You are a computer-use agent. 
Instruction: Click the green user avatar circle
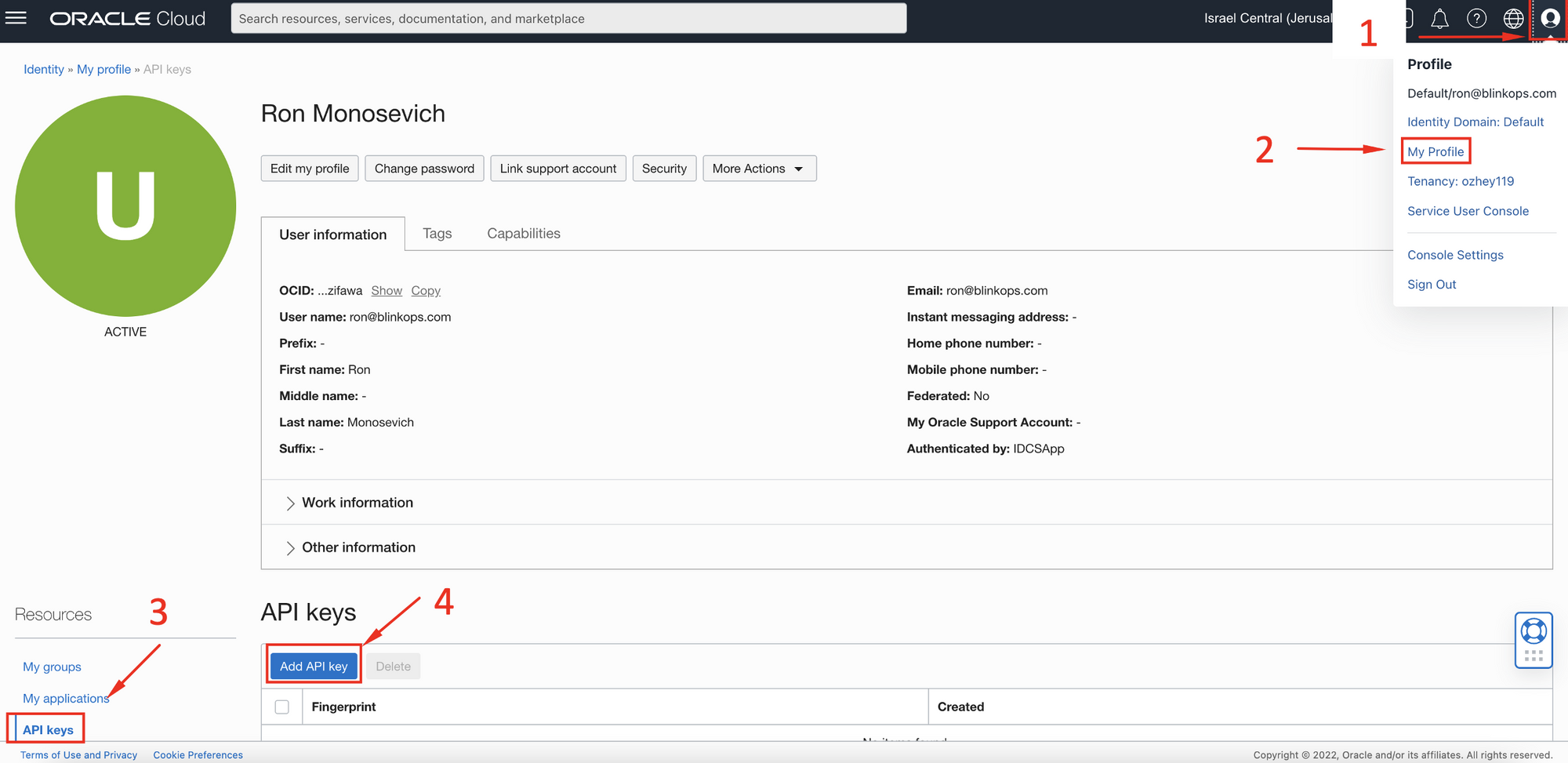125,206
